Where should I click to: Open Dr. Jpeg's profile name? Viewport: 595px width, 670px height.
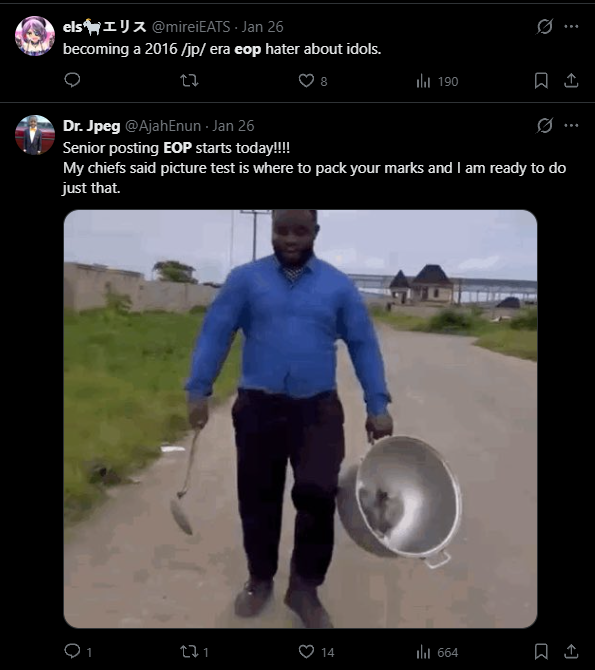91,126
